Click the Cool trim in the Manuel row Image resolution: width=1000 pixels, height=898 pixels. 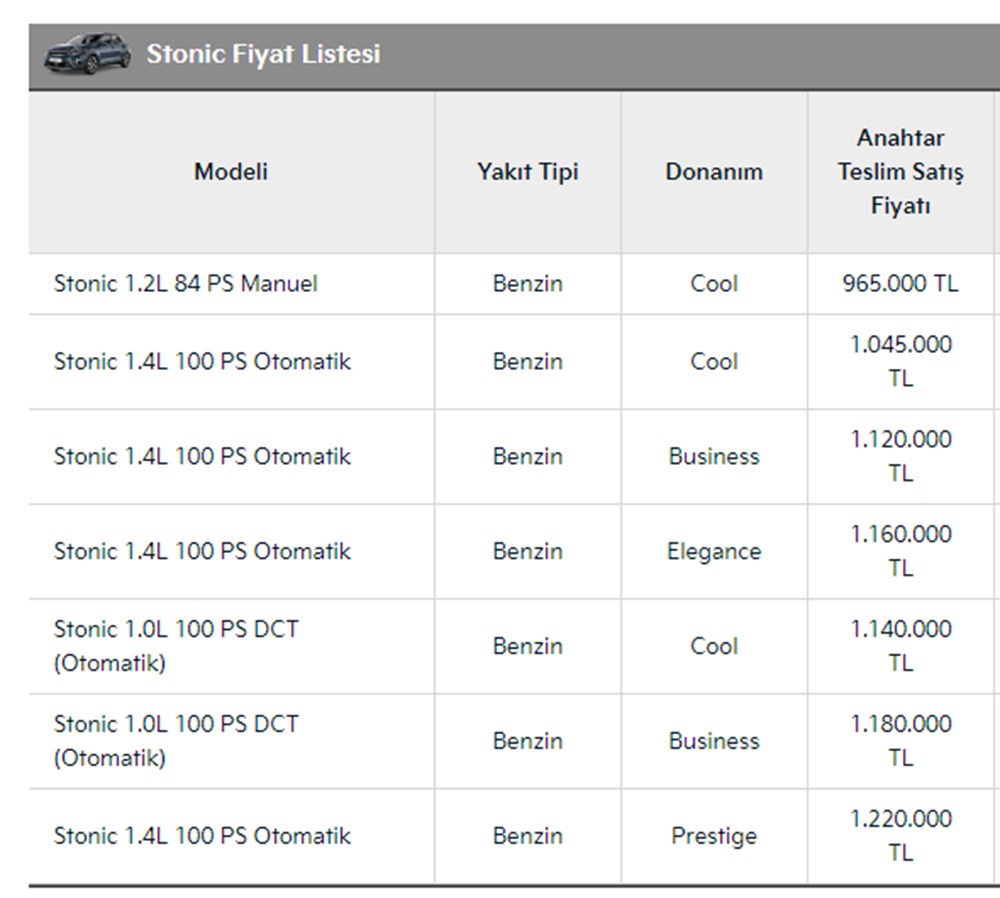[x=714, y=283]
